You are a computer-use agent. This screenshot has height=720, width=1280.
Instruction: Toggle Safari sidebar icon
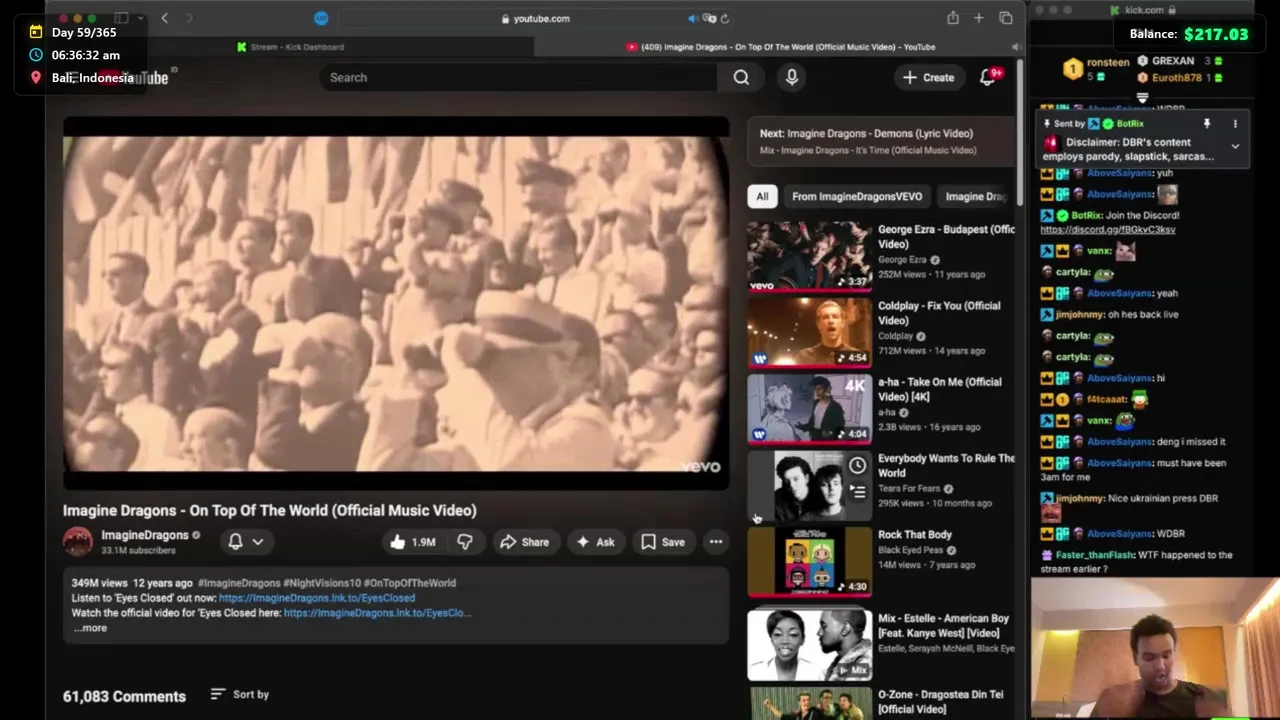[121, 18]
